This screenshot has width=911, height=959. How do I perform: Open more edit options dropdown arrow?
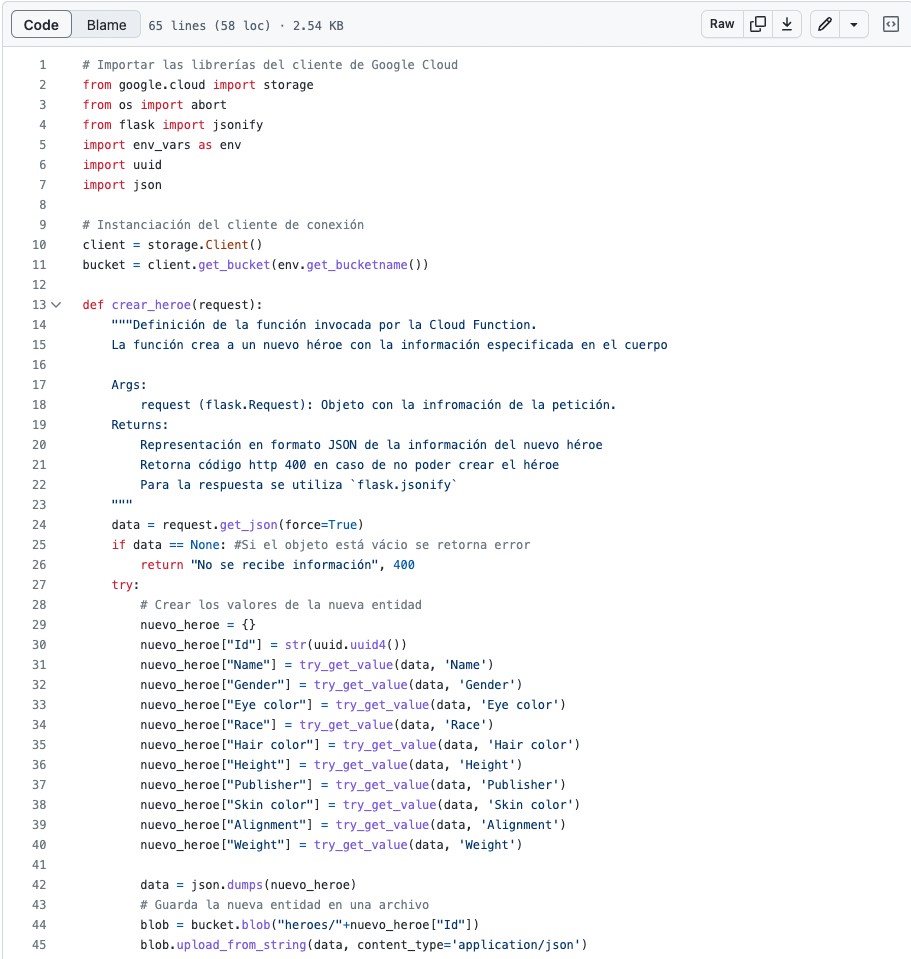tap(854, 24)
